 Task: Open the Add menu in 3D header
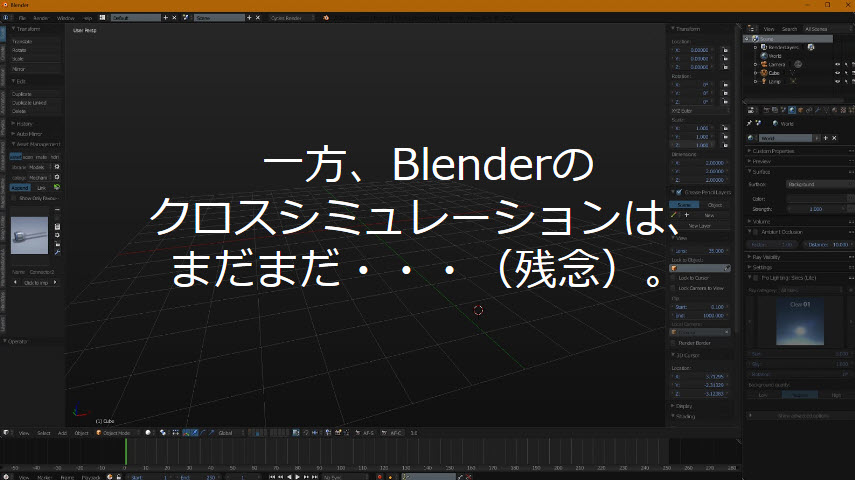(x=62, y=433)
